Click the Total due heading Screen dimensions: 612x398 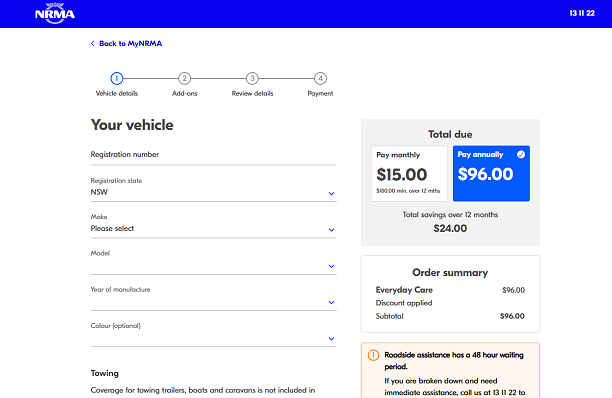[x=450, y=134]
